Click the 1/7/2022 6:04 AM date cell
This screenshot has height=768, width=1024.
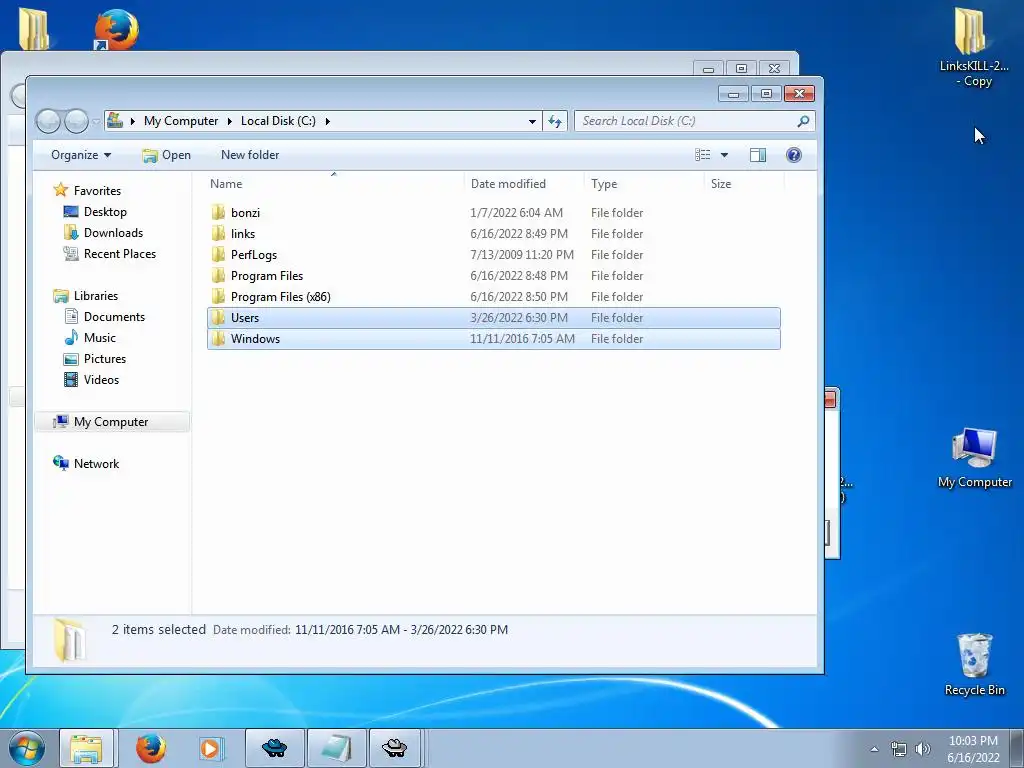(x=516, y=213)
